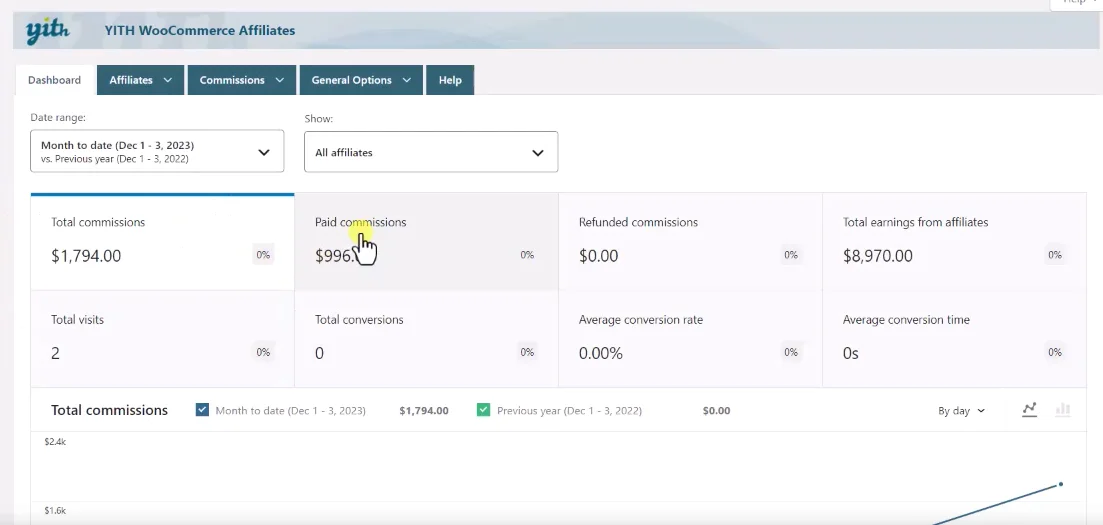The height and width of the screenshot is (525, 1103).
Task: Uncheck Month to date series checkbox
Action: point(202,410)
